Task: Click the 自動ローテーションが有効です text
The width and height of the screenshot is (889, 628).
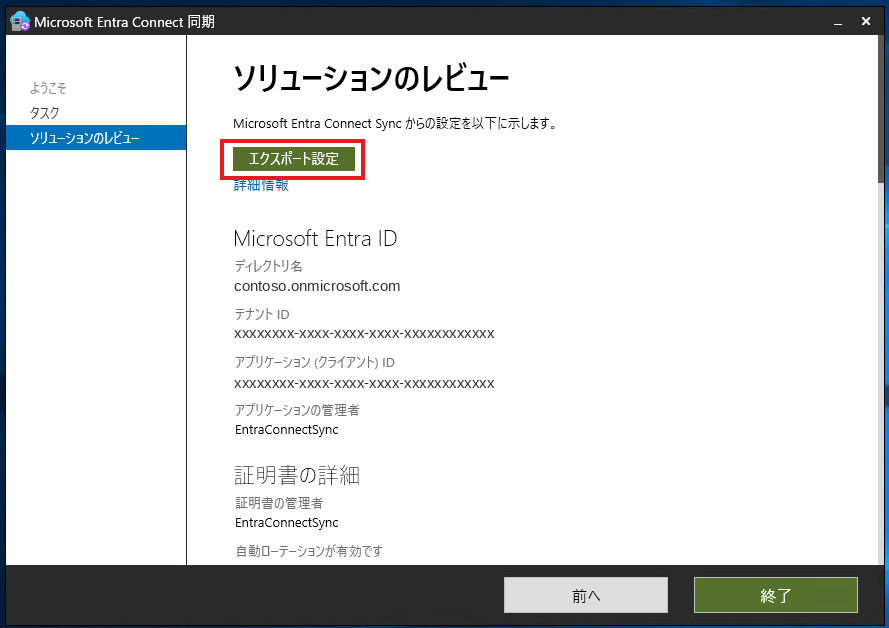Action: tap(309, 551)
